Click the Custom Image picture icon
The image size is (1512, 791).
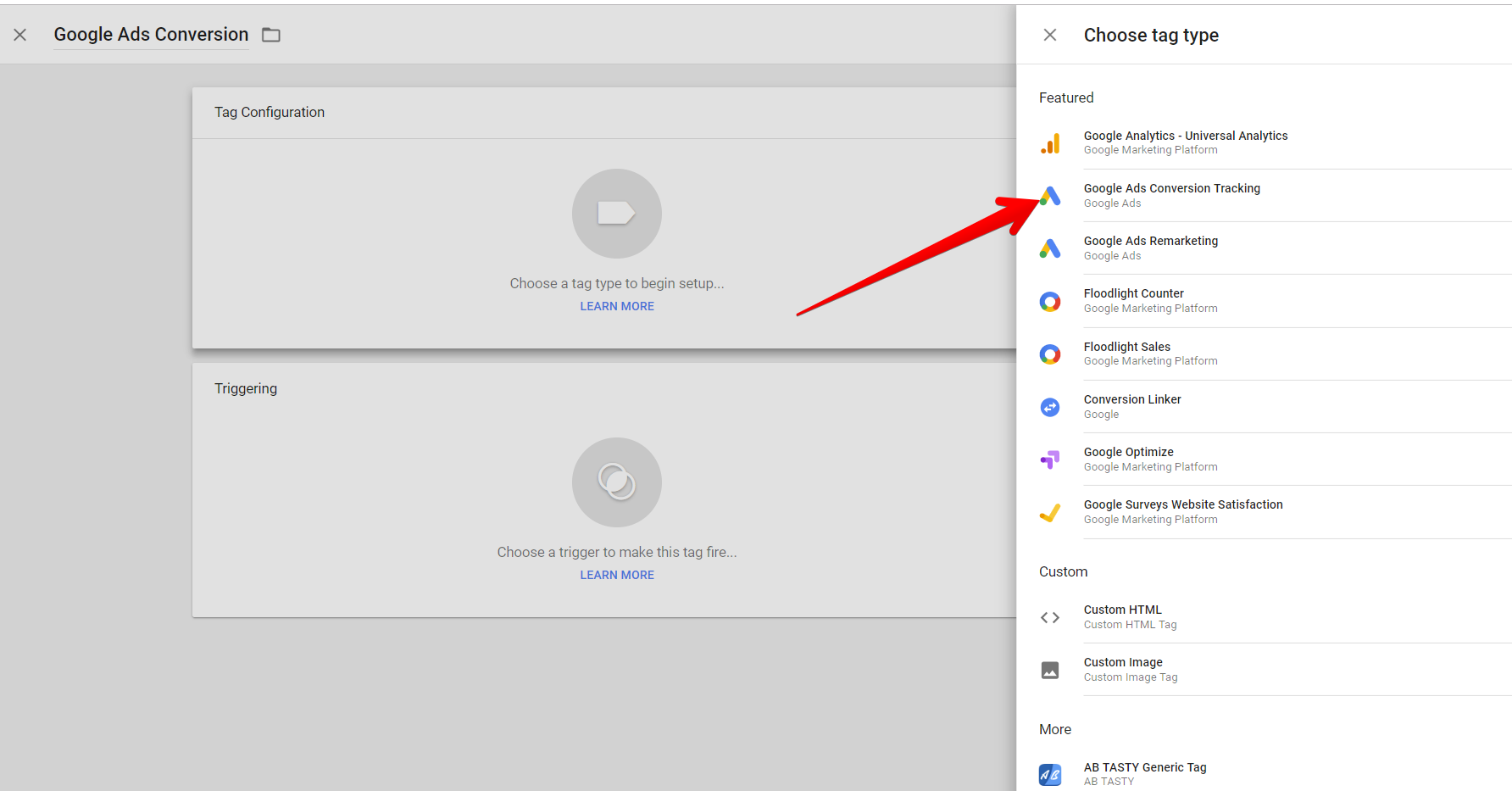tap(1050, 671)
